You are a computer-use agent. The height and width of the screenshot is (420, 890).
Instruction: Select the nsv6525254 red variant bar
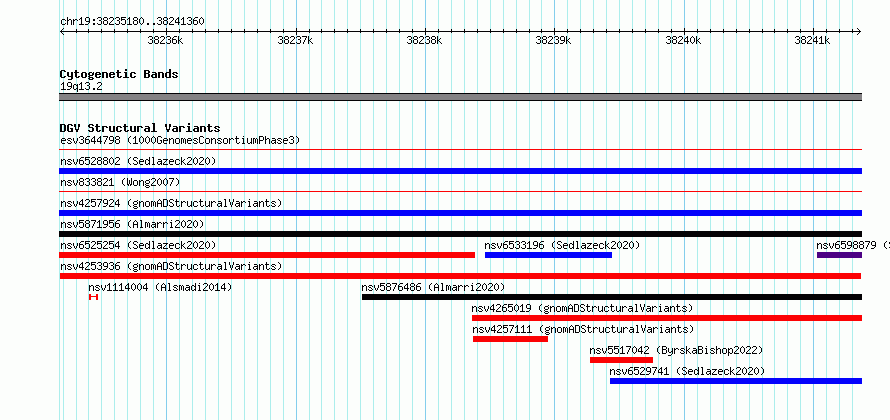tap(267, 255)
